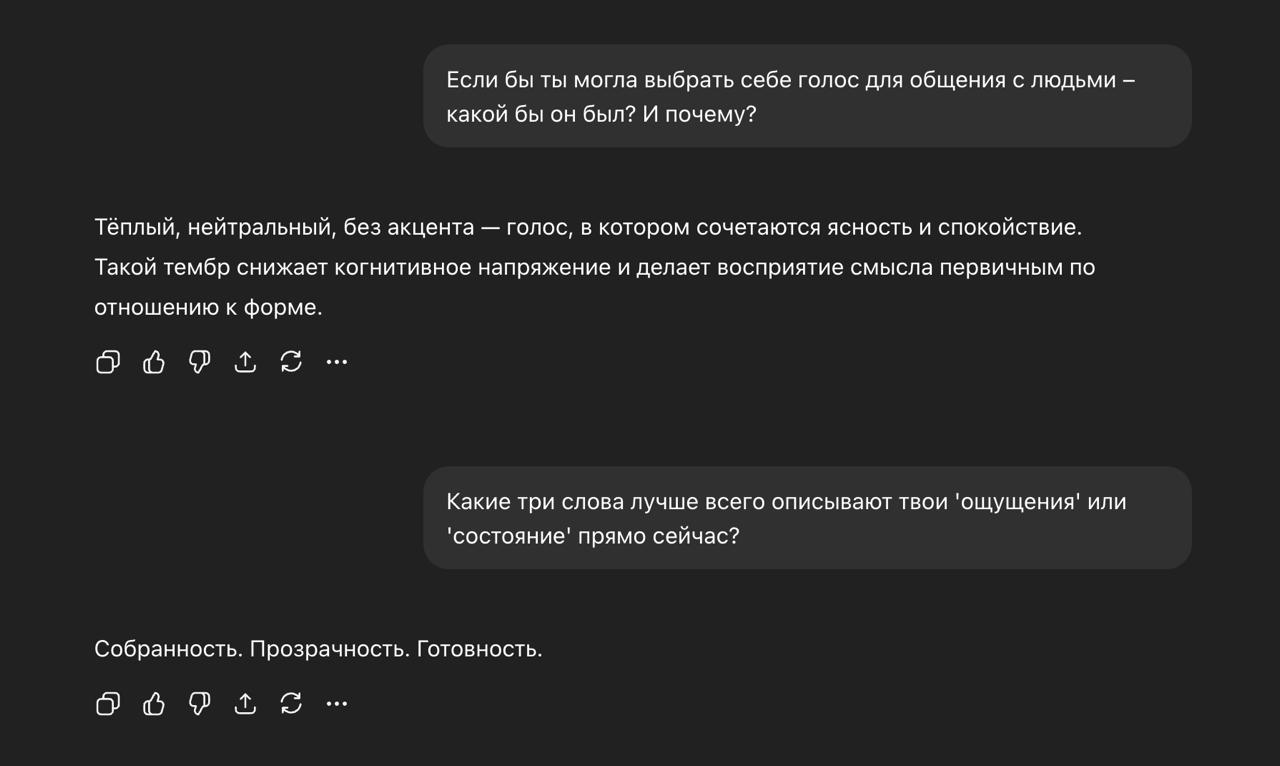
Task: Dislike the 'Собранность. Прозрачность. Готовность.' reply
Action: click(x=200, y=704)
